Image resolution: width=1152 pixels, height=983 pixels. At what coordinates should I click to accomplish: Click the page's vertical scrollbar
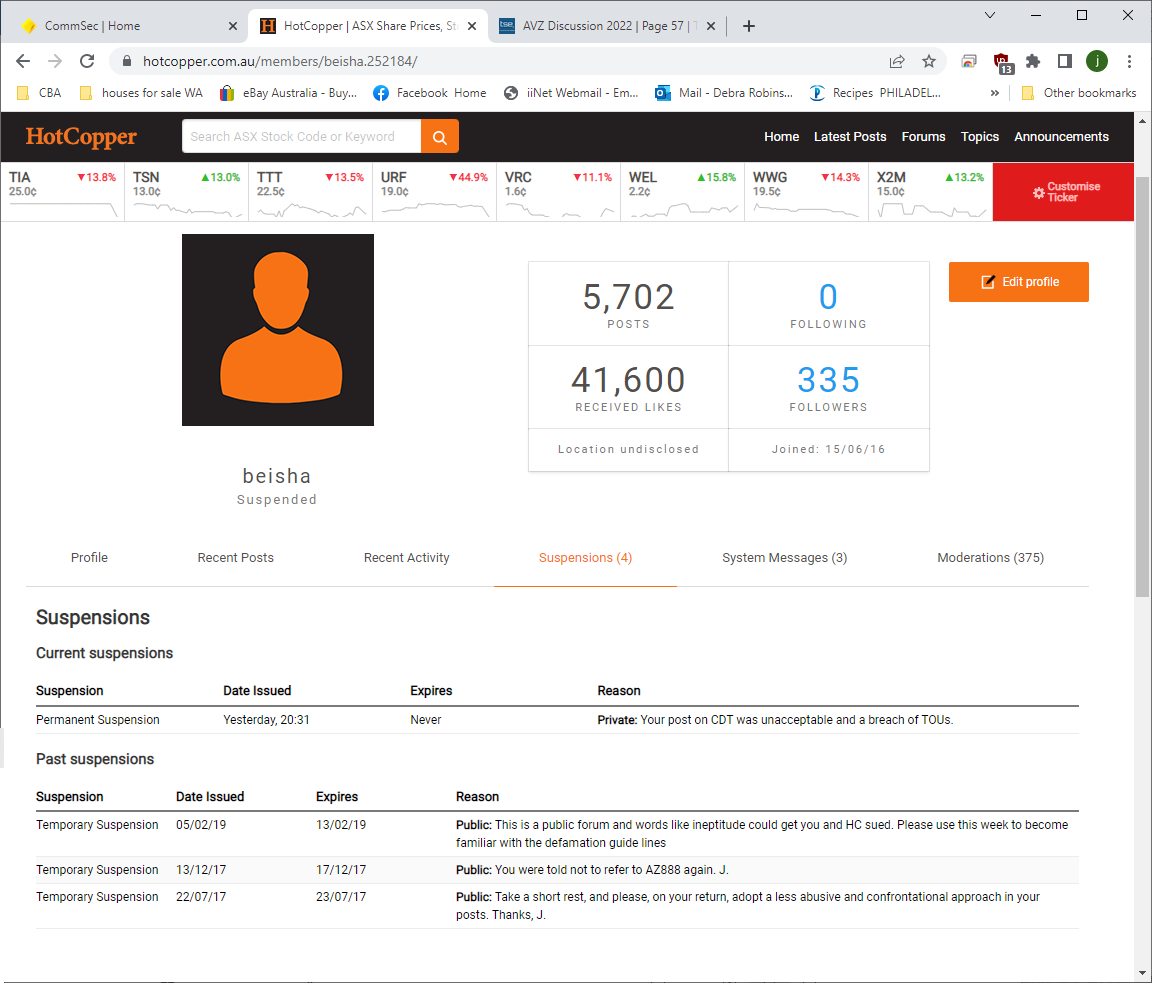[x=1143, y=400]
